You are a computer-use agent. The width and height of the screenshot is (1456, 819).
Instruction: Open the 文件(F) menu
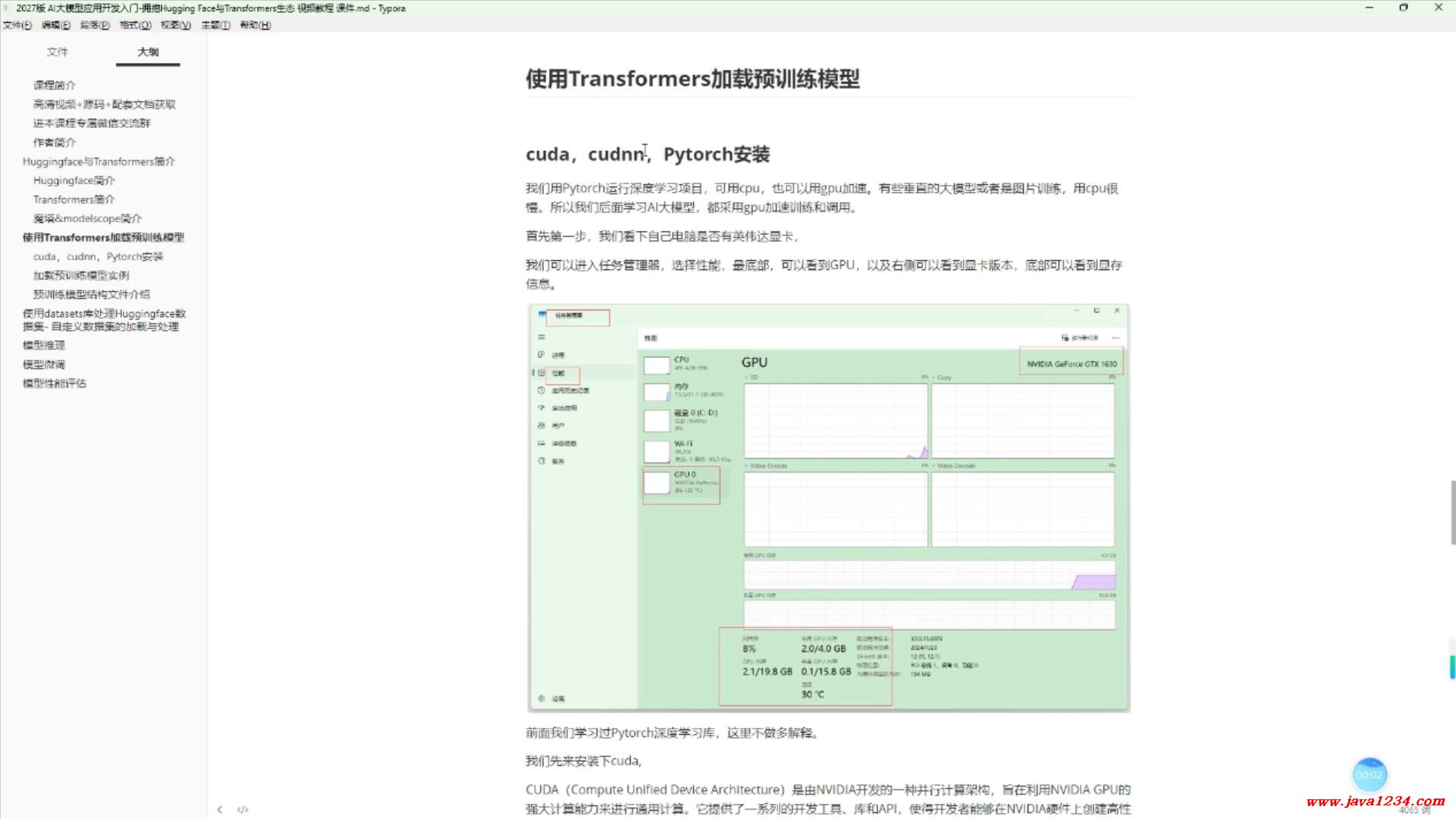[x=16, y=25]
